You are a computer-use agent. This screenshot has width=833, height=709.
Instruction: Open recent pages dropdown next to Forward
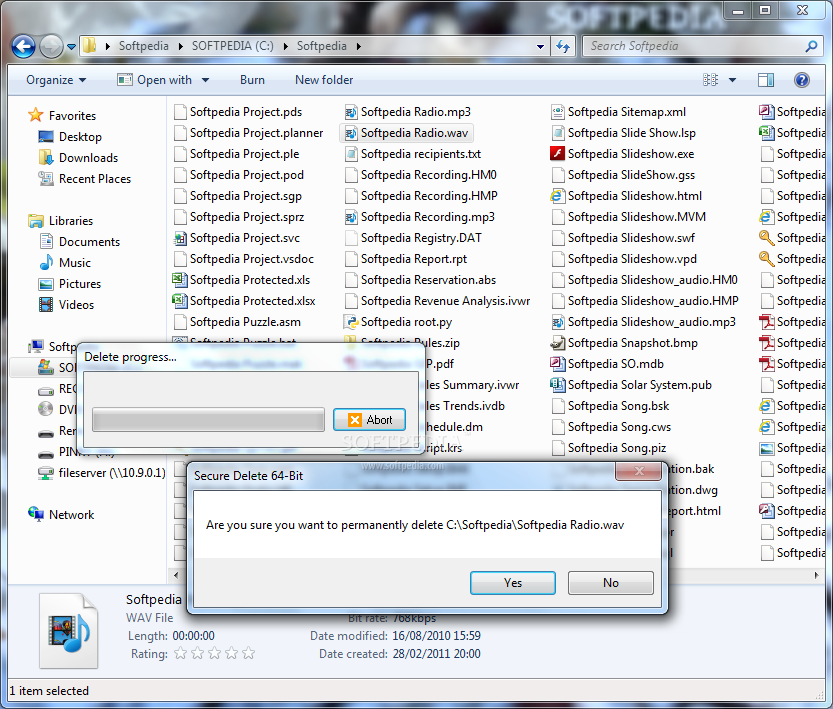click(71, 47)
